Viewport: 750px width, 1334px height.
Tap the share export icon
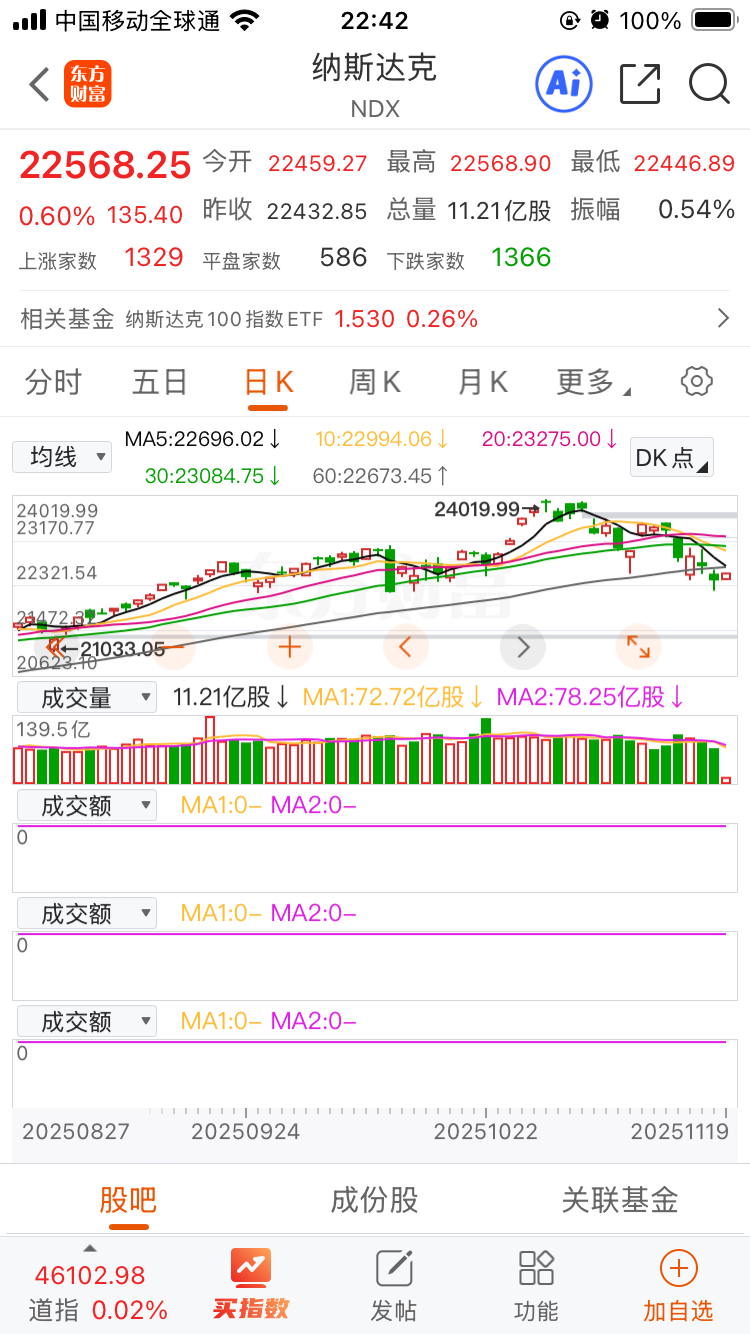(x=640, y=84)
